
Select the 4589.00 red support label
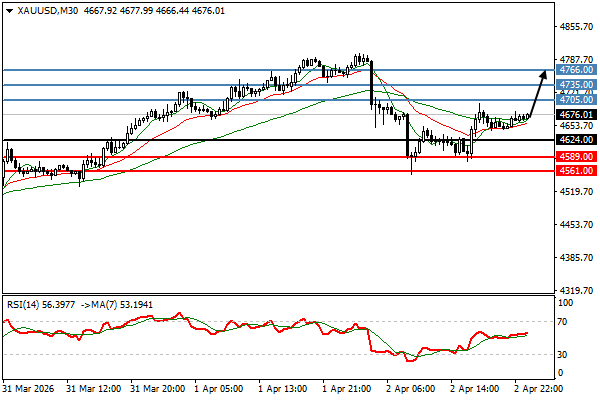pos(576,157)
